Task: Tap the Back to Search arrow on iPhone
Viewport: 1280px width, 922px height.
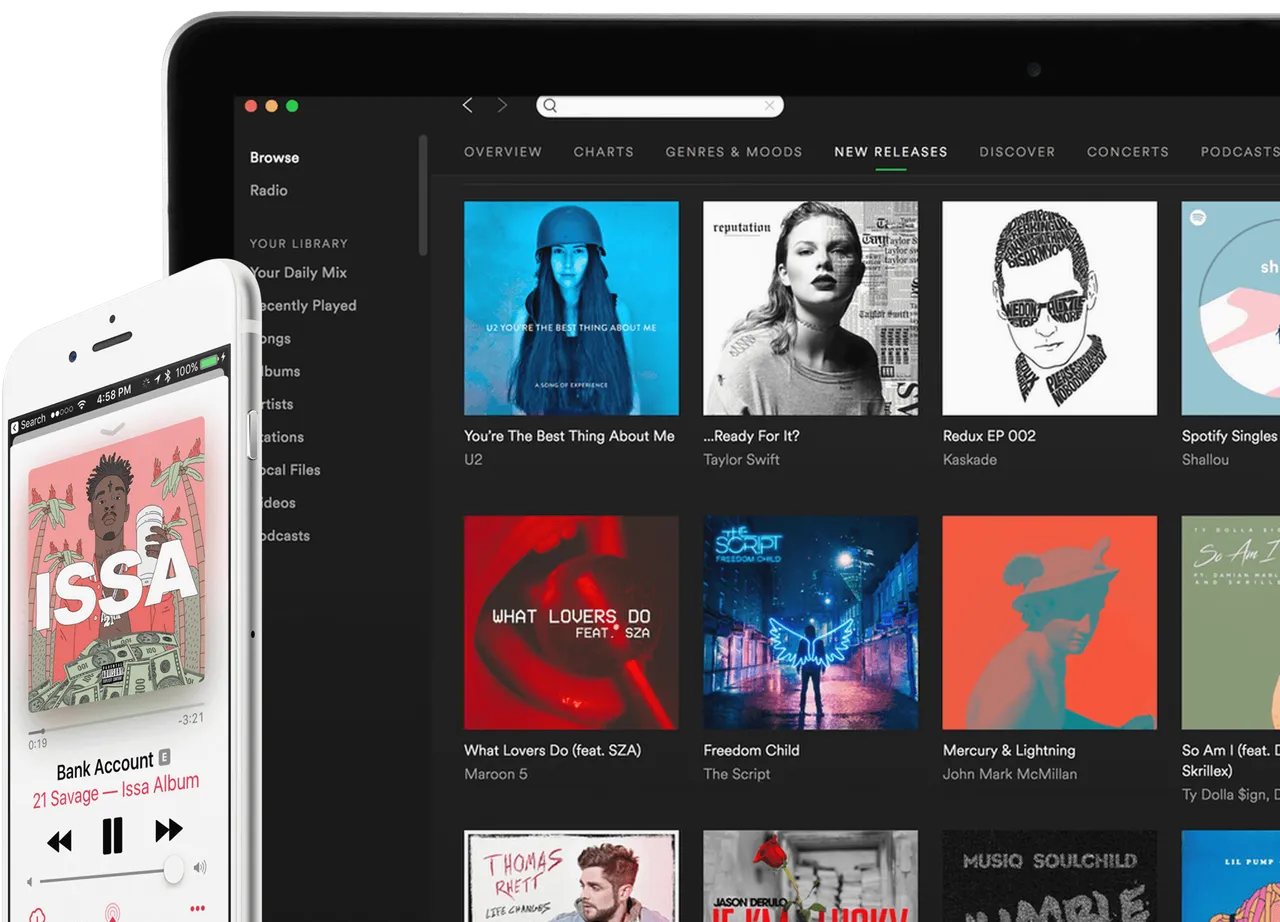Action: (x=15, y=427)
